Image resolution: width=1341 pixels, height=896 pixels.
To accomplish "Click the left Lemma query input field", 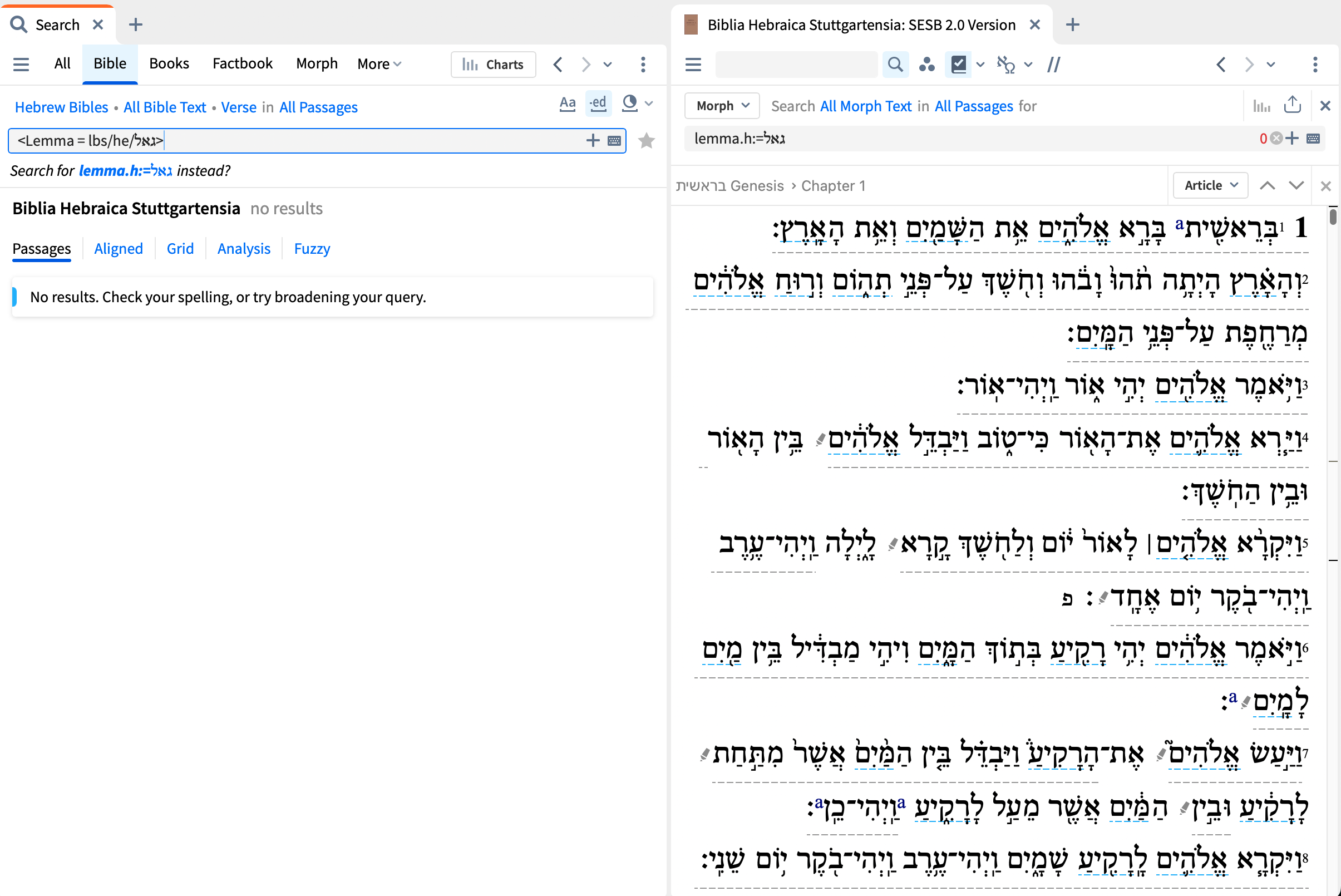I will pyautogui.click(x=297, y=141).
